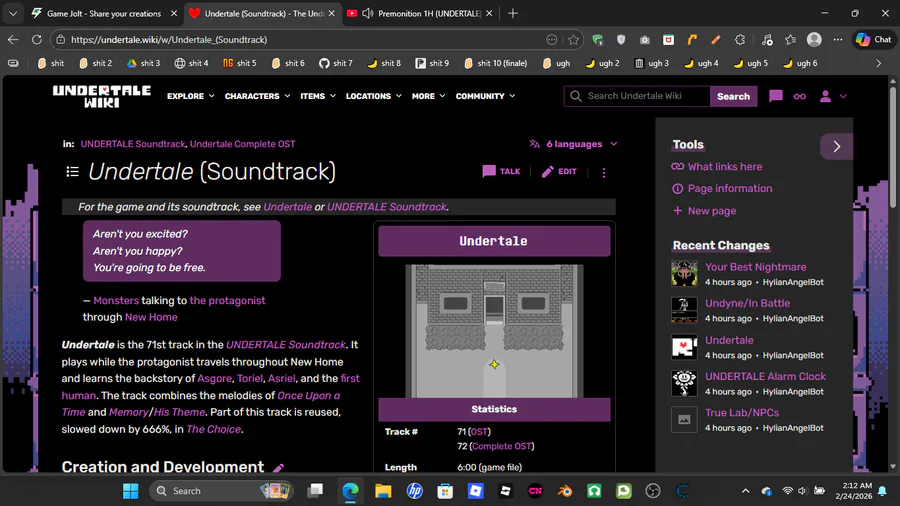
Task: Click the New Home infobox image
Action: pos(494,331)
